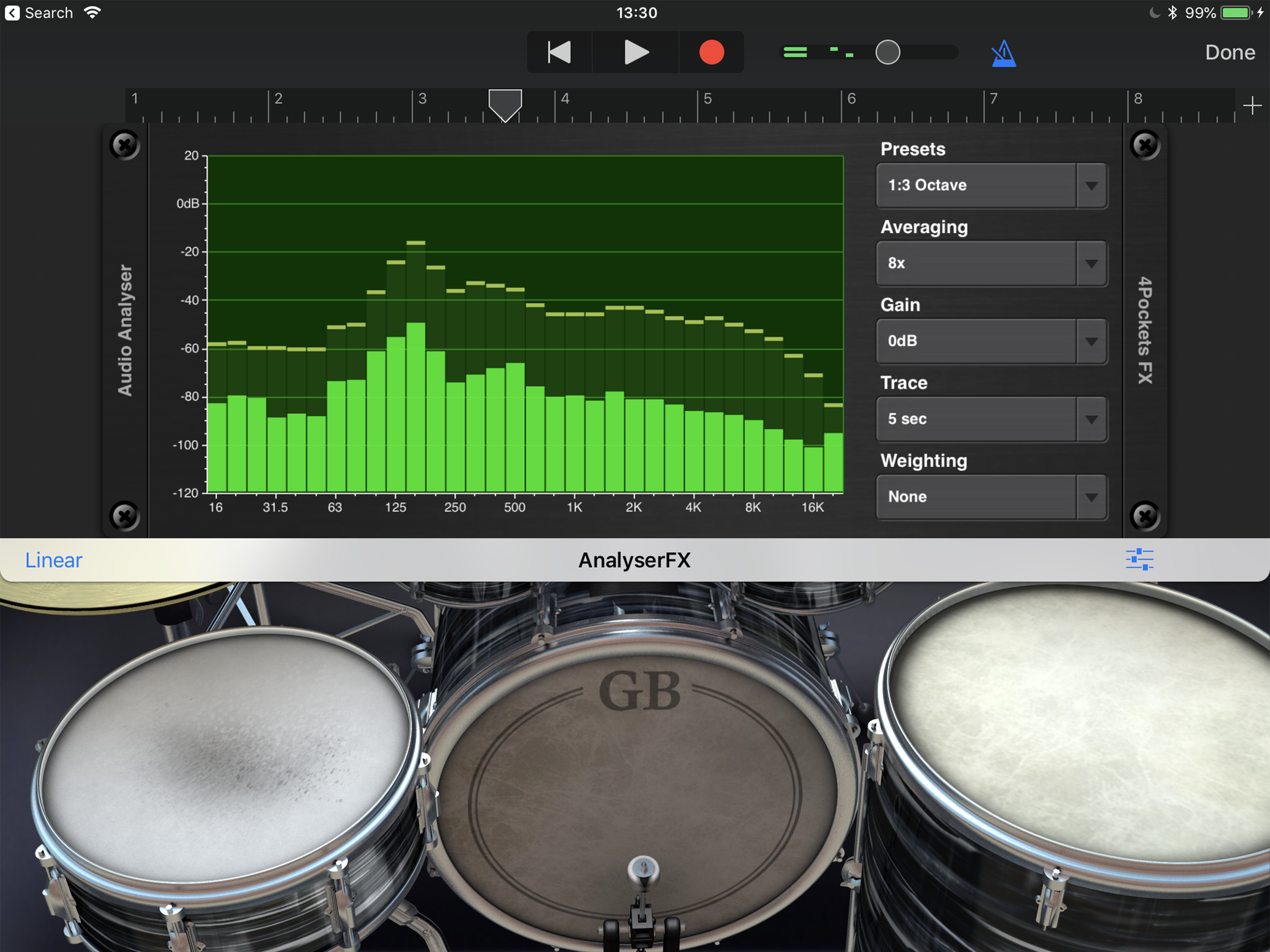The height and width of the screenshot is (952, 1270).
Task: Add section with the plus icon
Action: 1252,106
